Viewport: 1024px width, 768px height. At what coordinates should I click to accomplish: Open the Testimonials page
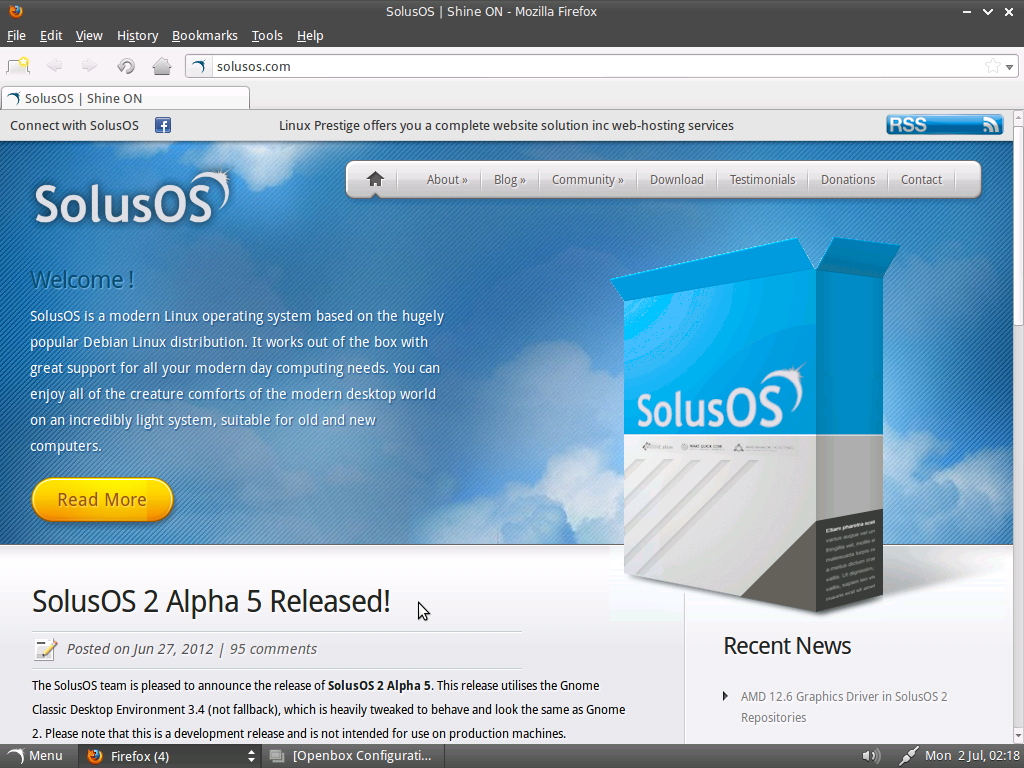(762, 180)
